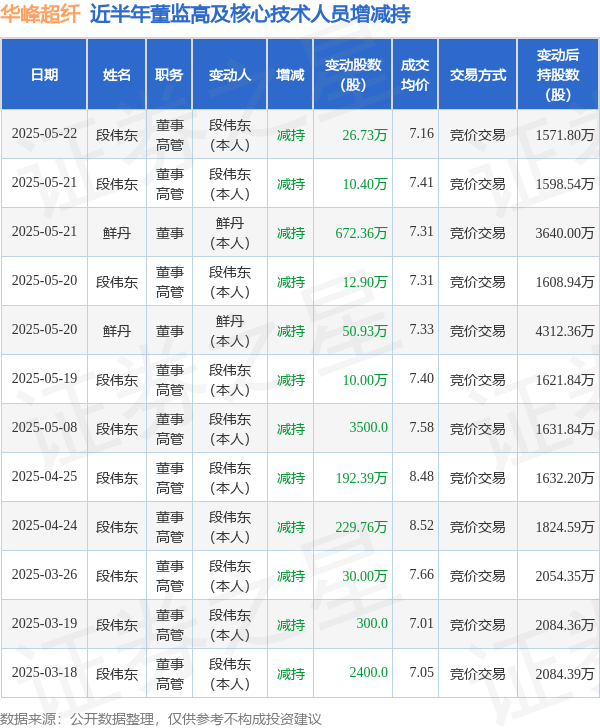Select the value 12.90万
The image size is (600, 728).
click(365, 282)
